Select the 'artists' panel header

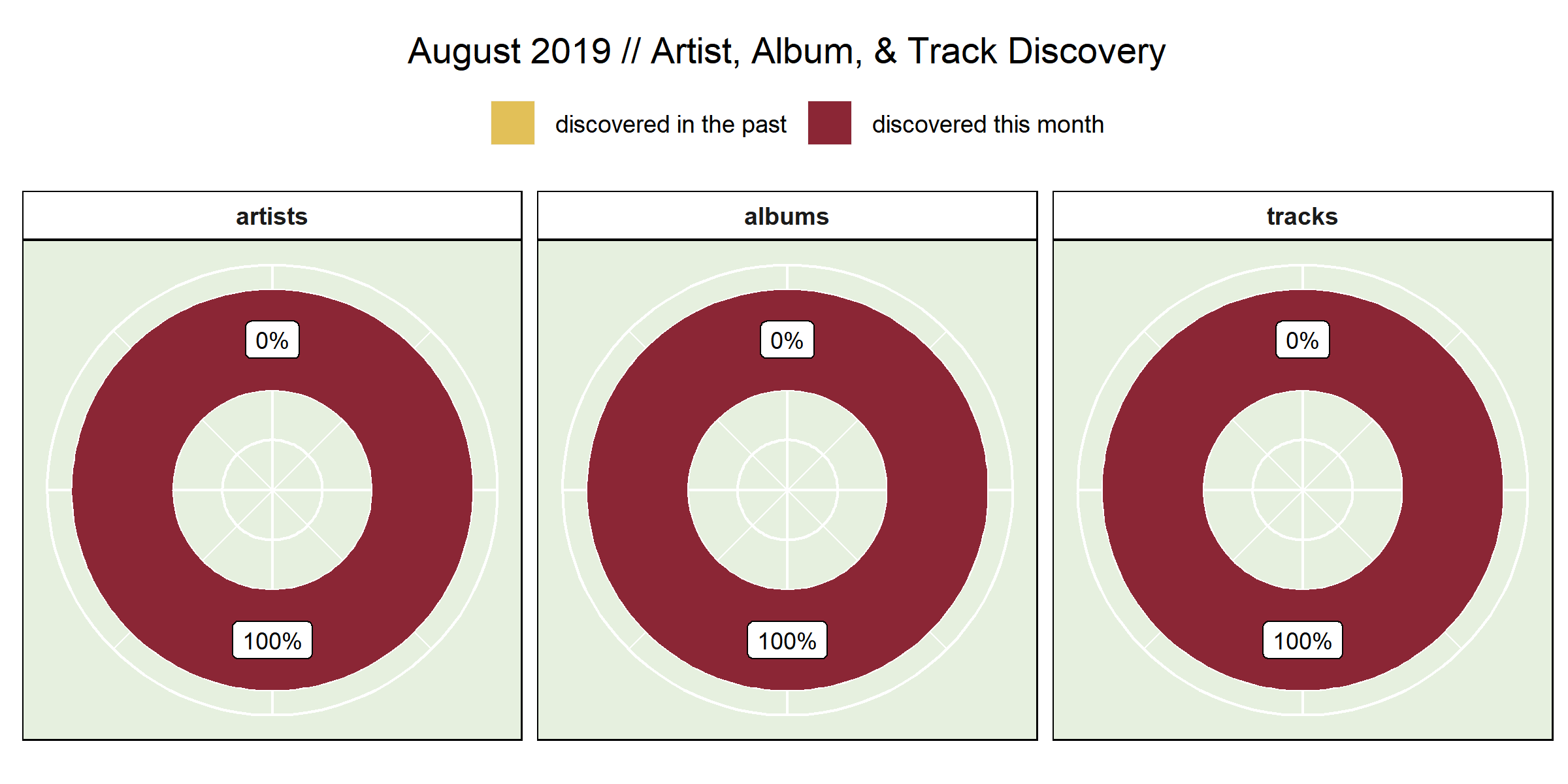pyautogui.click(x=272, y=216)
